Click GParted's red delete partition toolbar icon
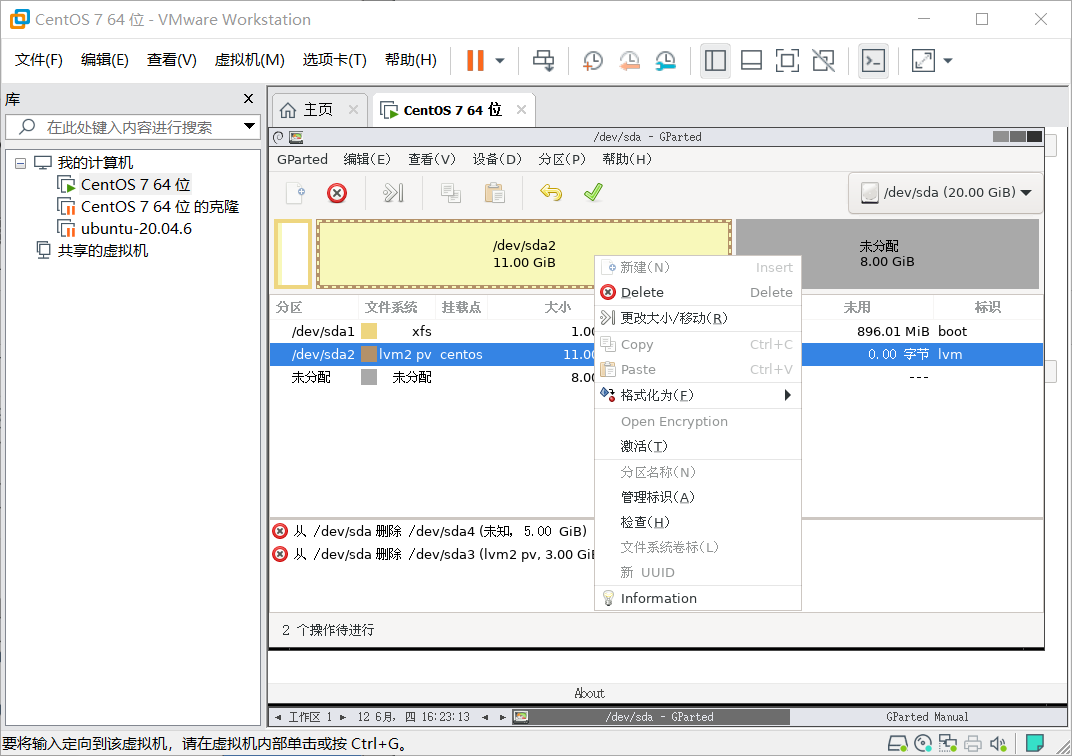The image size is (1072, 756). click(x=337, y=193)
